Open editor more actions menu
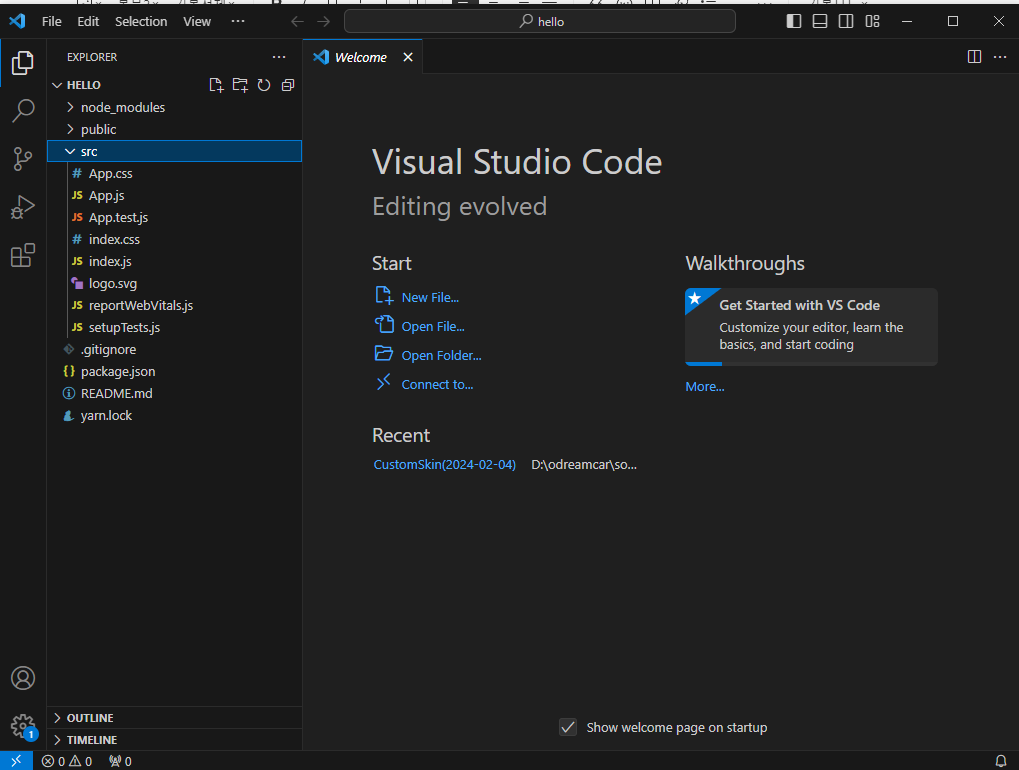 click(x=1000, y=57)
